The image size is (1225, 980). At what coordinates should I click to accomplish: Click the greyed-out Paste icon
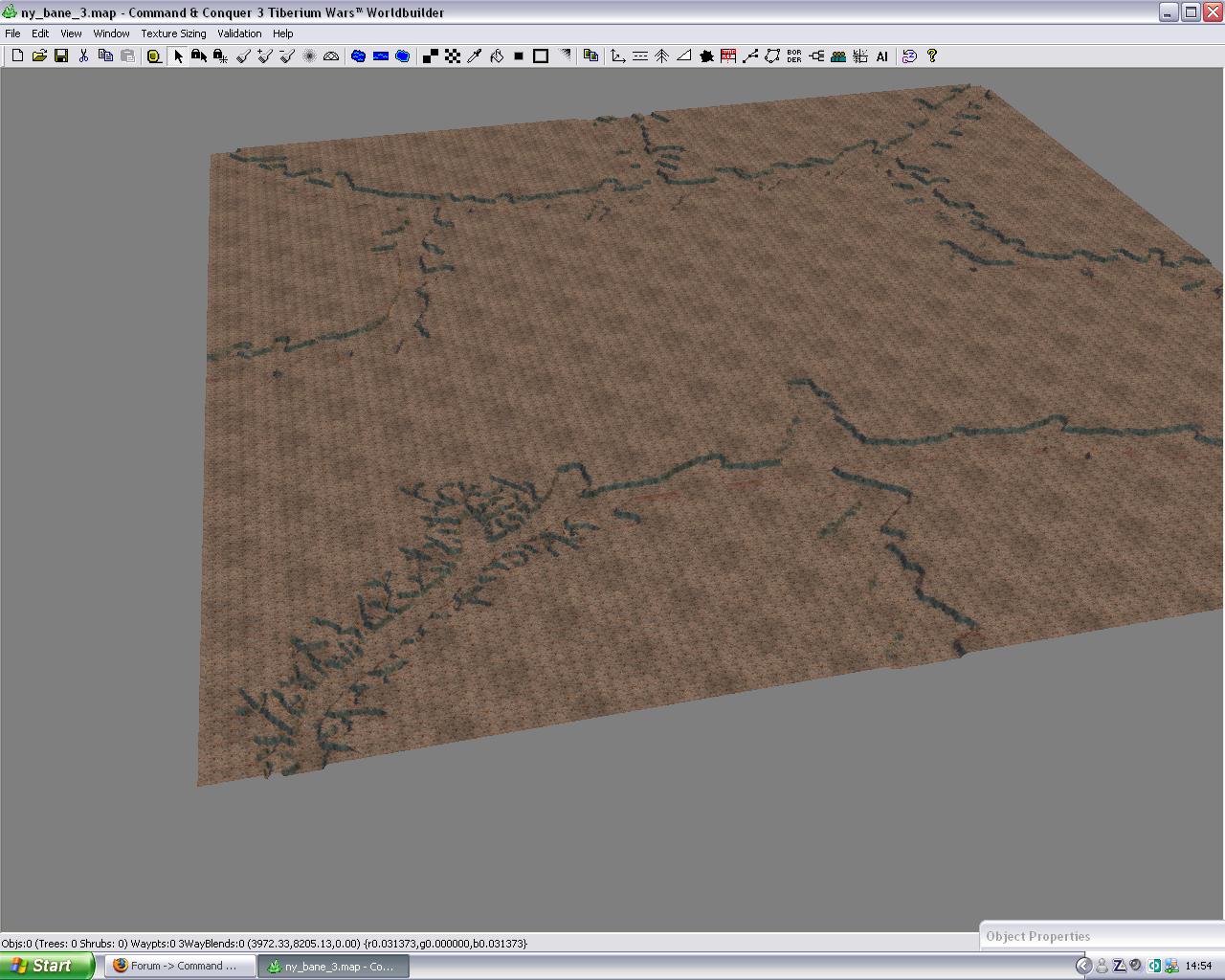[x=127, y=56]
